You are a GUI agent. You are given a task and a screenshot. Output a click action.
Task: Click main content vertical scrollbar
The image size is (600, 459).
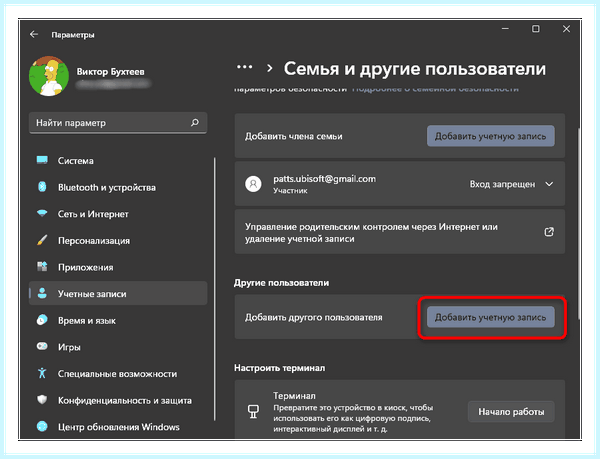coord(579,224)
